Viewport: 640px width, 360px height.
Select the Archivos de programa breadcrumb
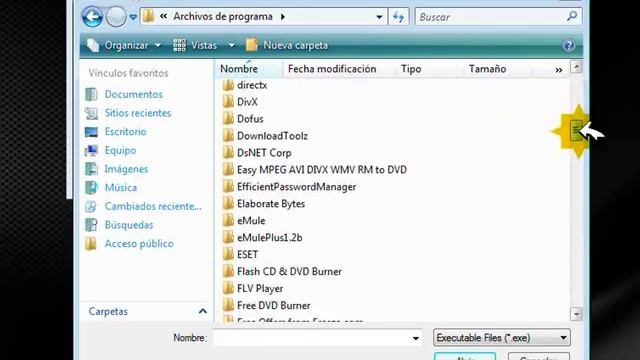(x=222, y=16)
